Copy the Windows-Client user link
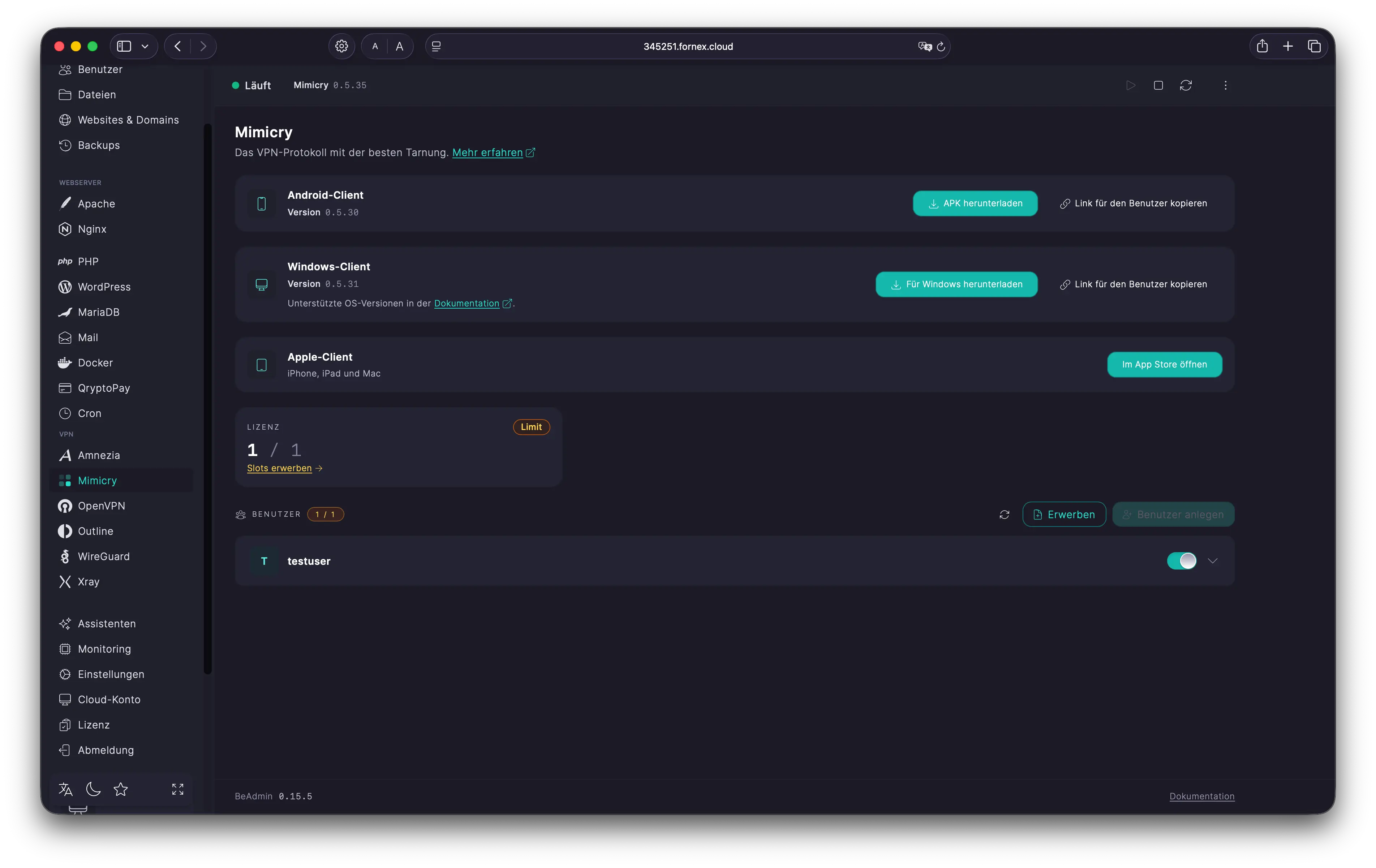 [1133, 284]
